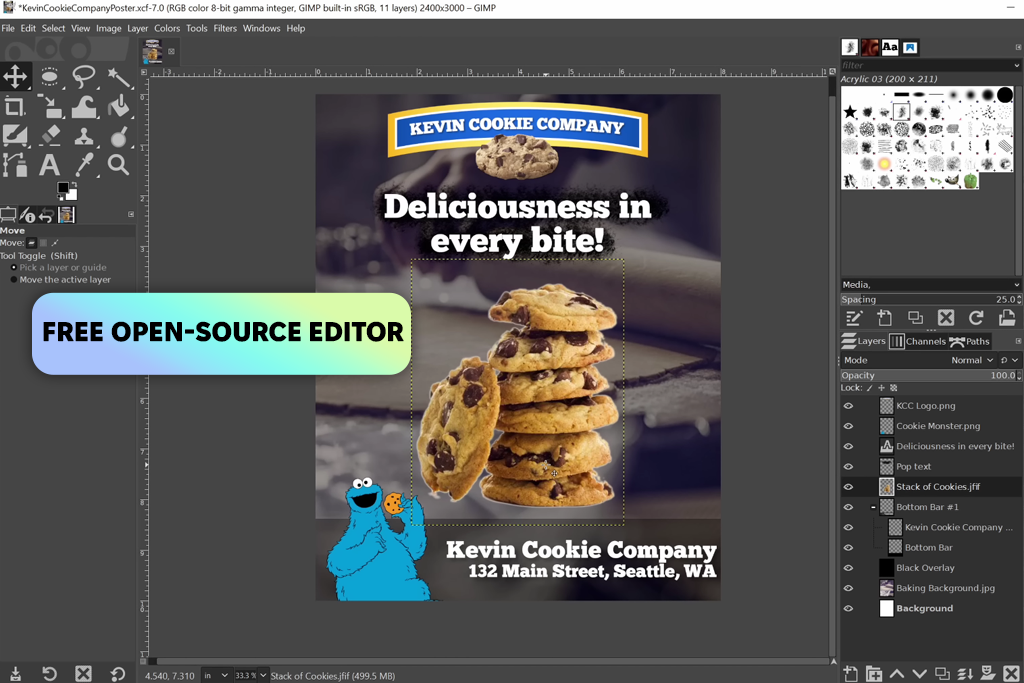
Task: Open the Filters menu
Action: click(225, 28)
